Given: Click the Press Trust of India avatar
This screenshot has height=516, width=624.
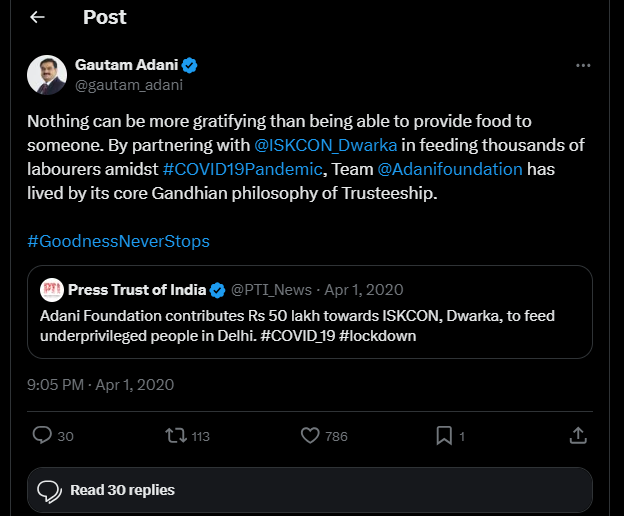Looking at the screenshot, I should pos(52,290).
